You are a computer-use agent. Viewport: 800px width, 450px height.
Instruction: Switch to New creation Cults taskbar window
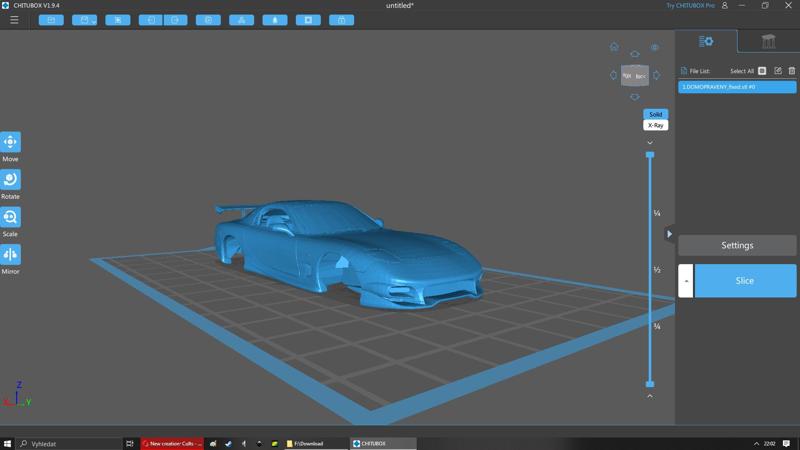pyautogui.click(x=172, y=443)
